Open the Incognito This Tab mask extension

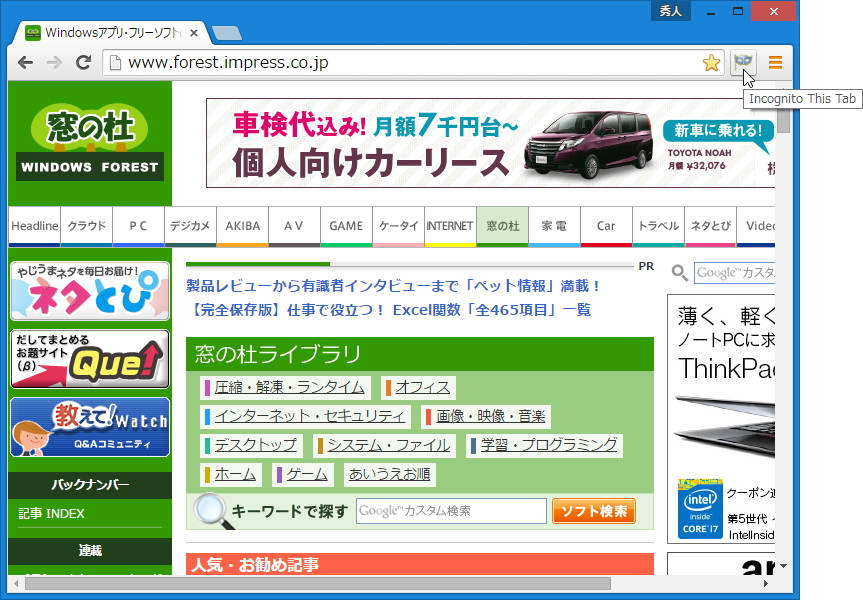point(744,62)
